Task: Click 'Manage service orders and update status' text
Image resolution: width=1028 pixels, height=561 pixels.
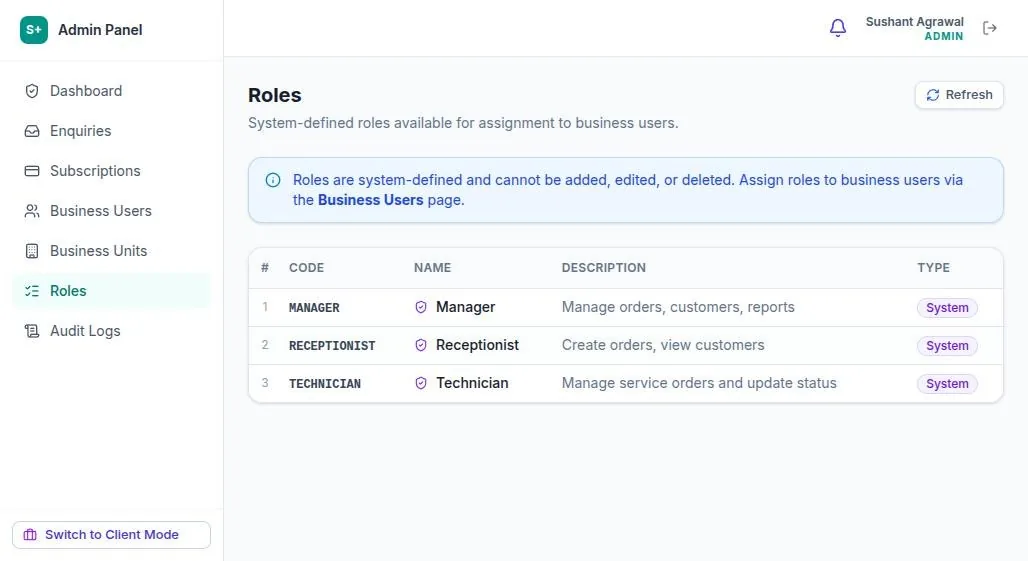Action: (699, 383)
